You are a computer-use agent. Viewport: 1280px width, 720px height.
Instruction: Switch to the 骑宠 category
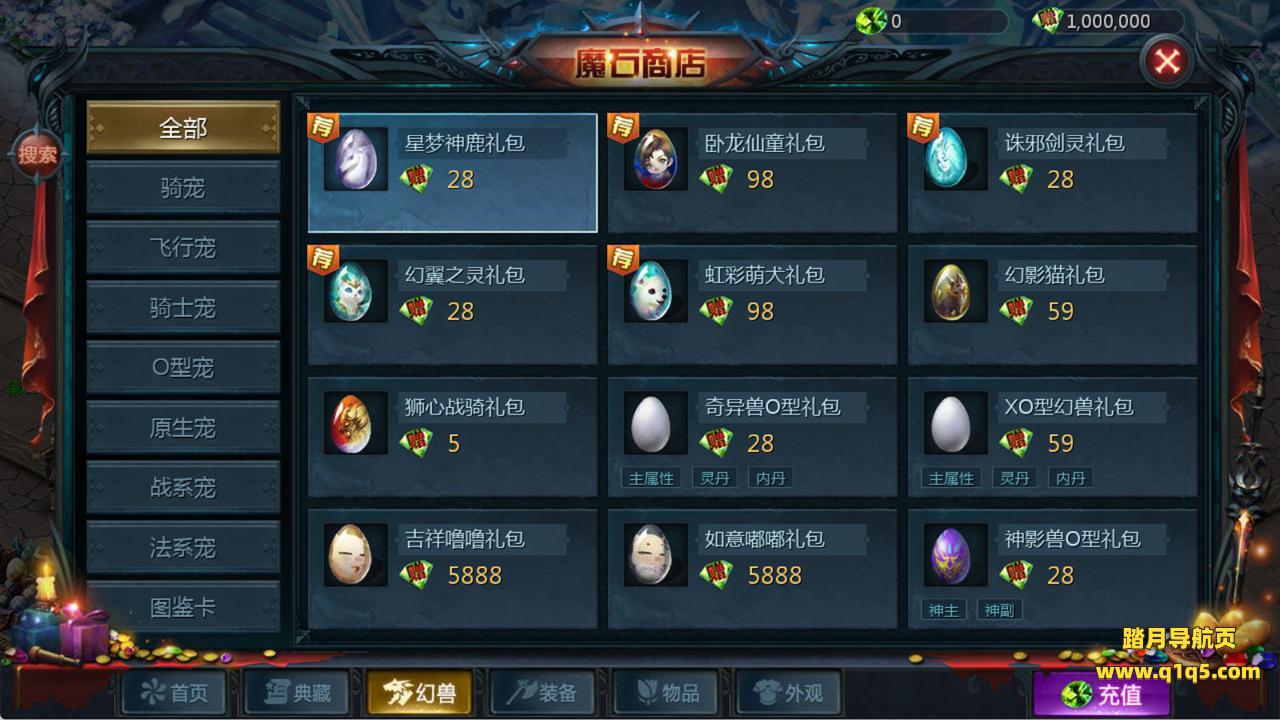tap(183, 188)
